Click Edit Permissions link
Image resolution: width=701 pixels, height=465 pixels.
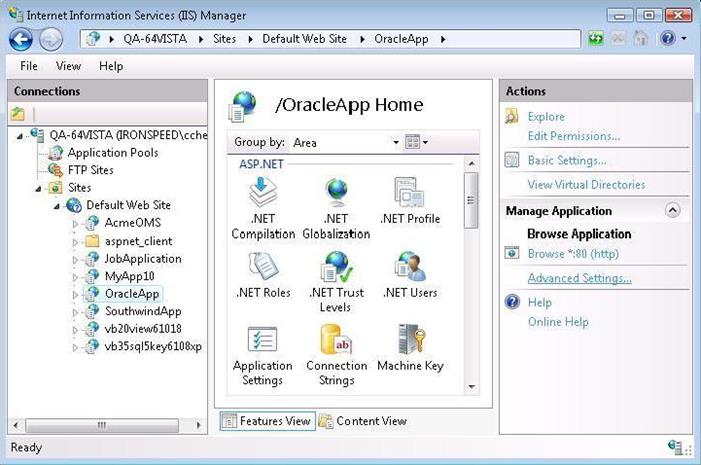click(x=574, y=136)
